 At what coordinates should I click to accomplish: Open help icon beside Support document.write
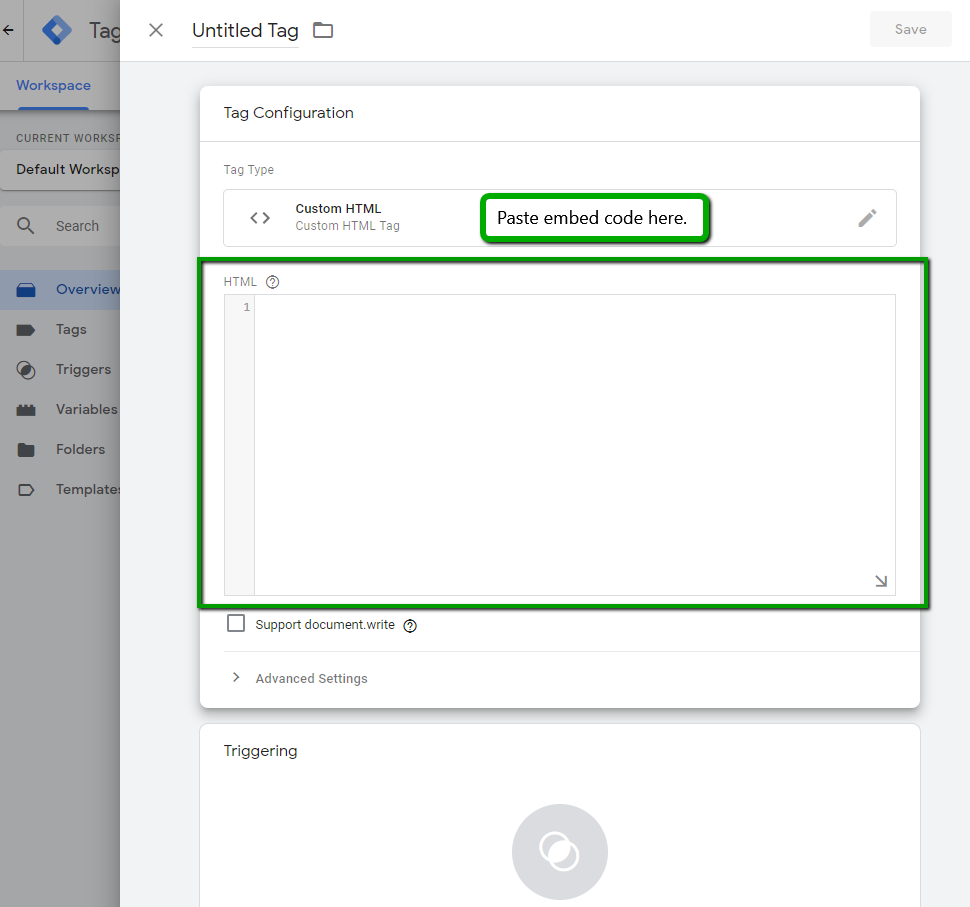coord(410,626)
